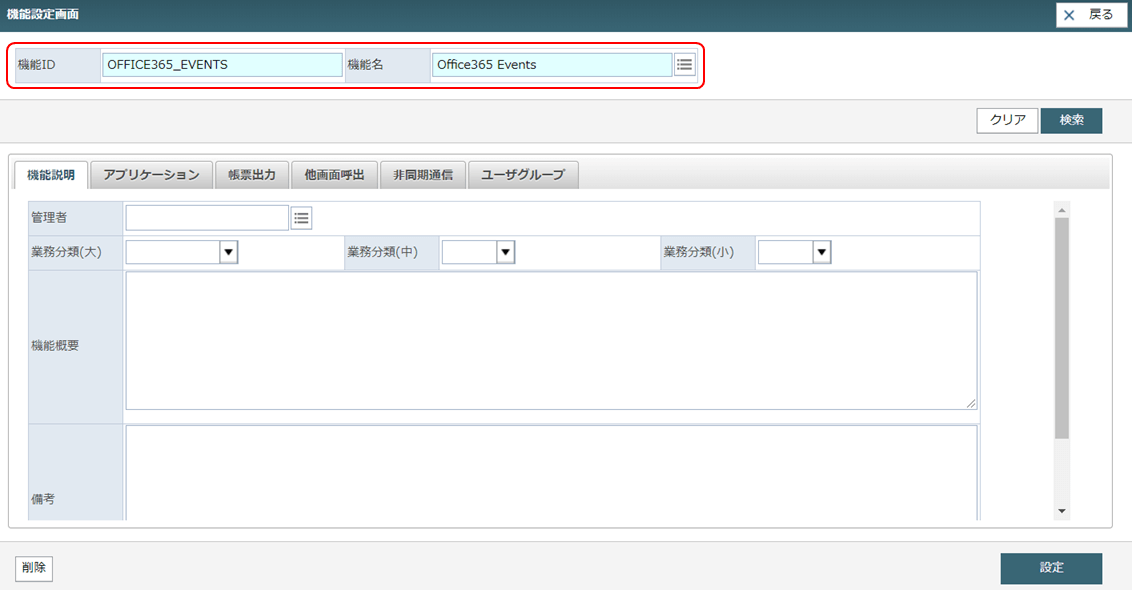
Task: Switch to the 非同期通信 tab
Action: point(423,175)
